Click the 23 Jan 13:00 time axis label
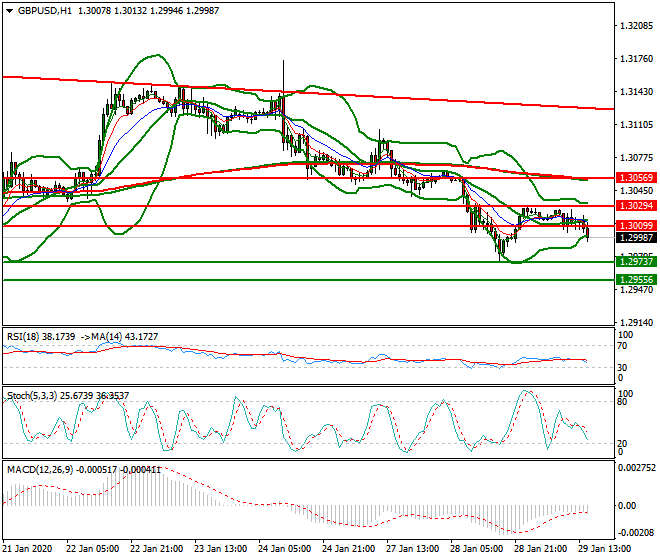This screenshot has width=660, height=560. (x=221, y=549)
